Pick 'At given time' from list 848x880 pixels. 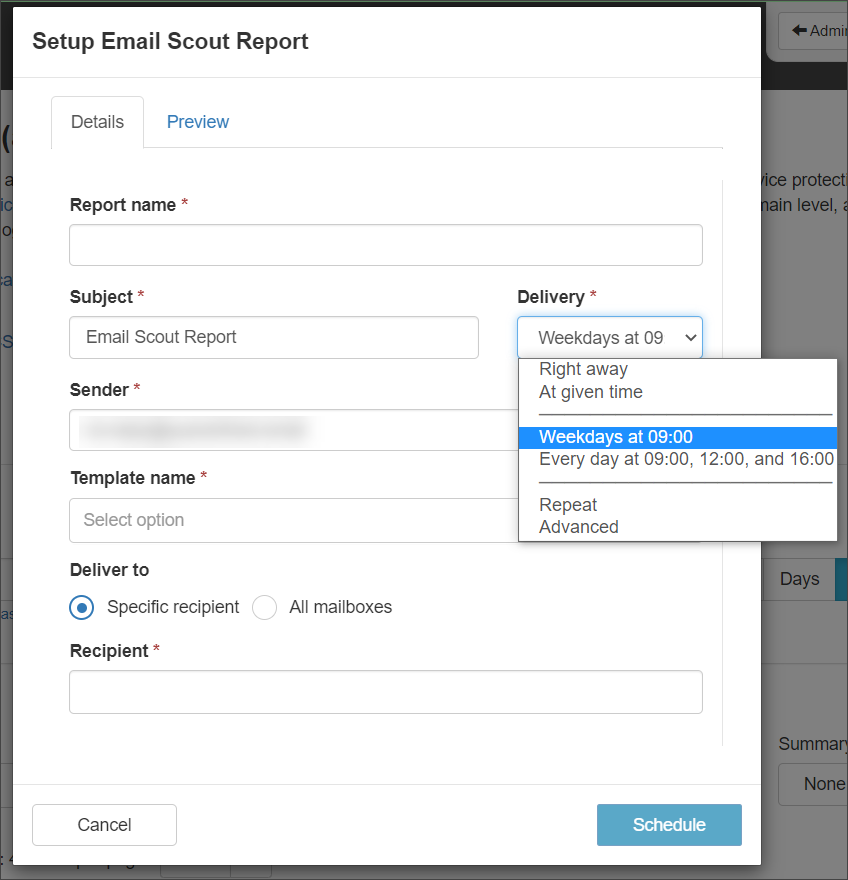click(x=590, y=392)
